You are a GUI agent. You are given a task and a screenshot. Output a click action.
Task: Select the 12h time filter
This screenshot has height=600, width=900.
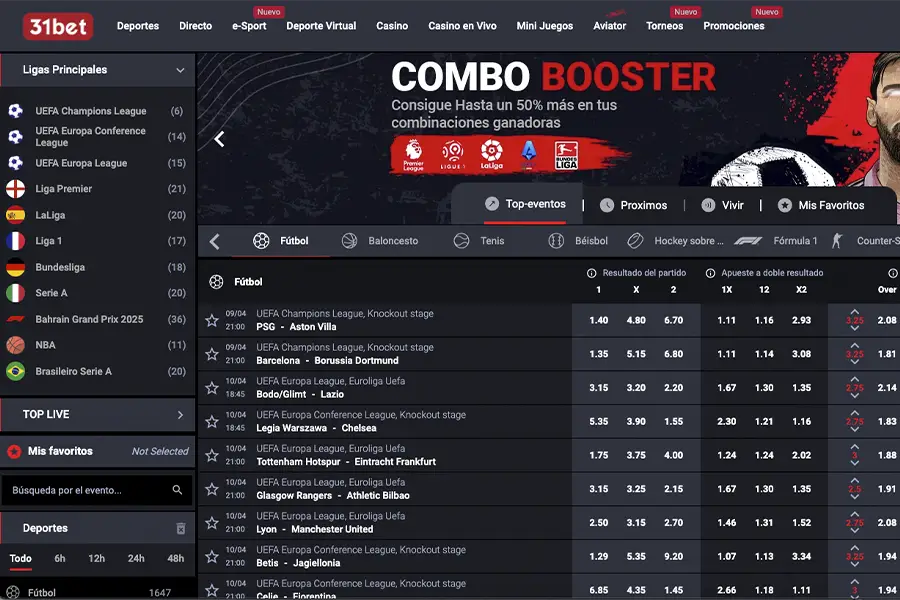tap(96, 558)
